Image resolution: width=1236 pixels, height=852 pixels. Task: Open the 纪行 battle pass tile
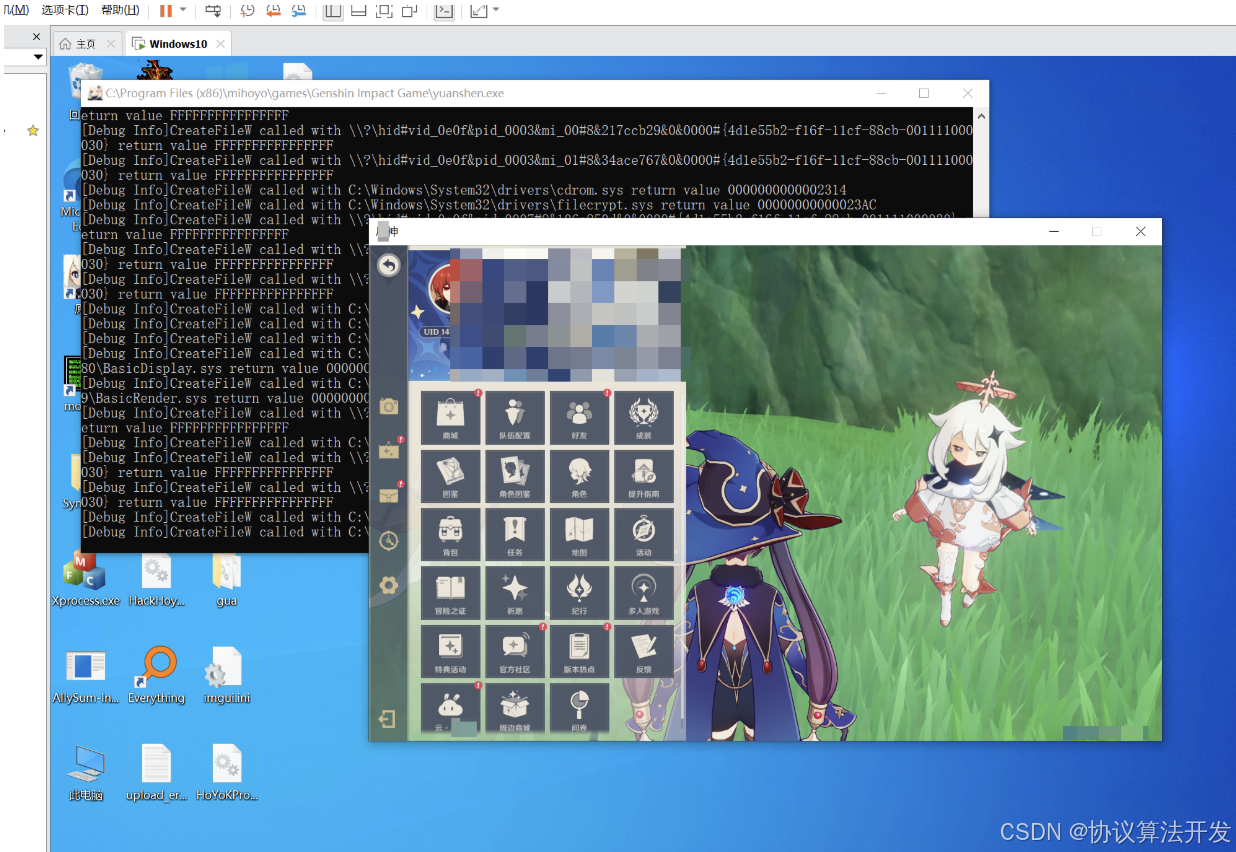[x=579, y=591]
